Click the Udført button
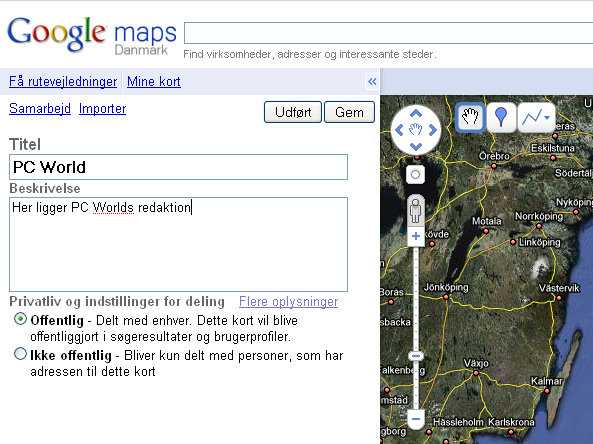 (x=293, y=112)
